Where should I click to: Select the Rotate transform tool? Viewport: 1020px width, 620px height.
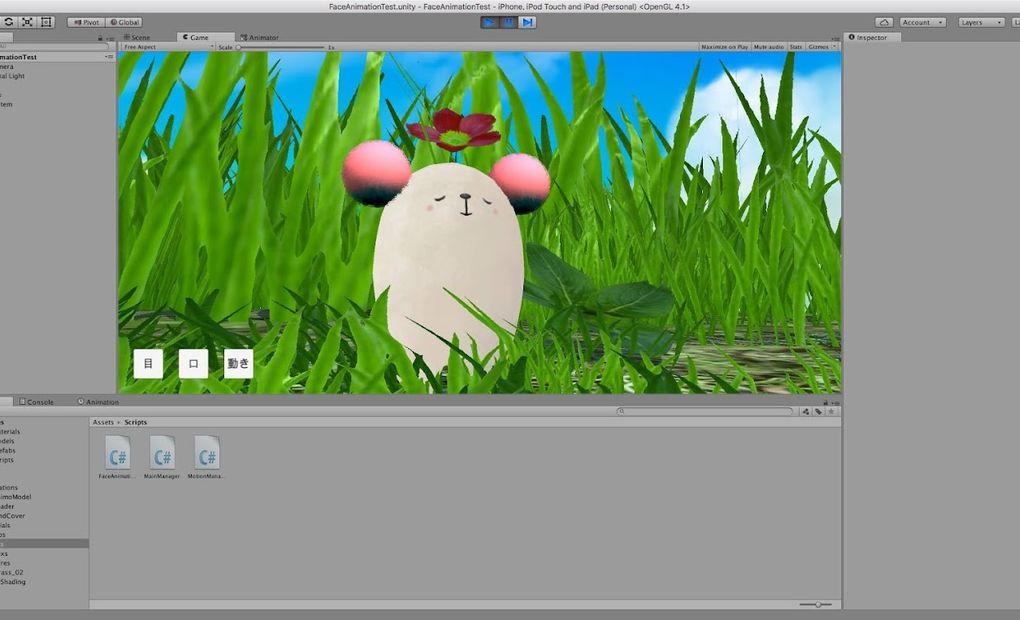click(x=8, y=22)
